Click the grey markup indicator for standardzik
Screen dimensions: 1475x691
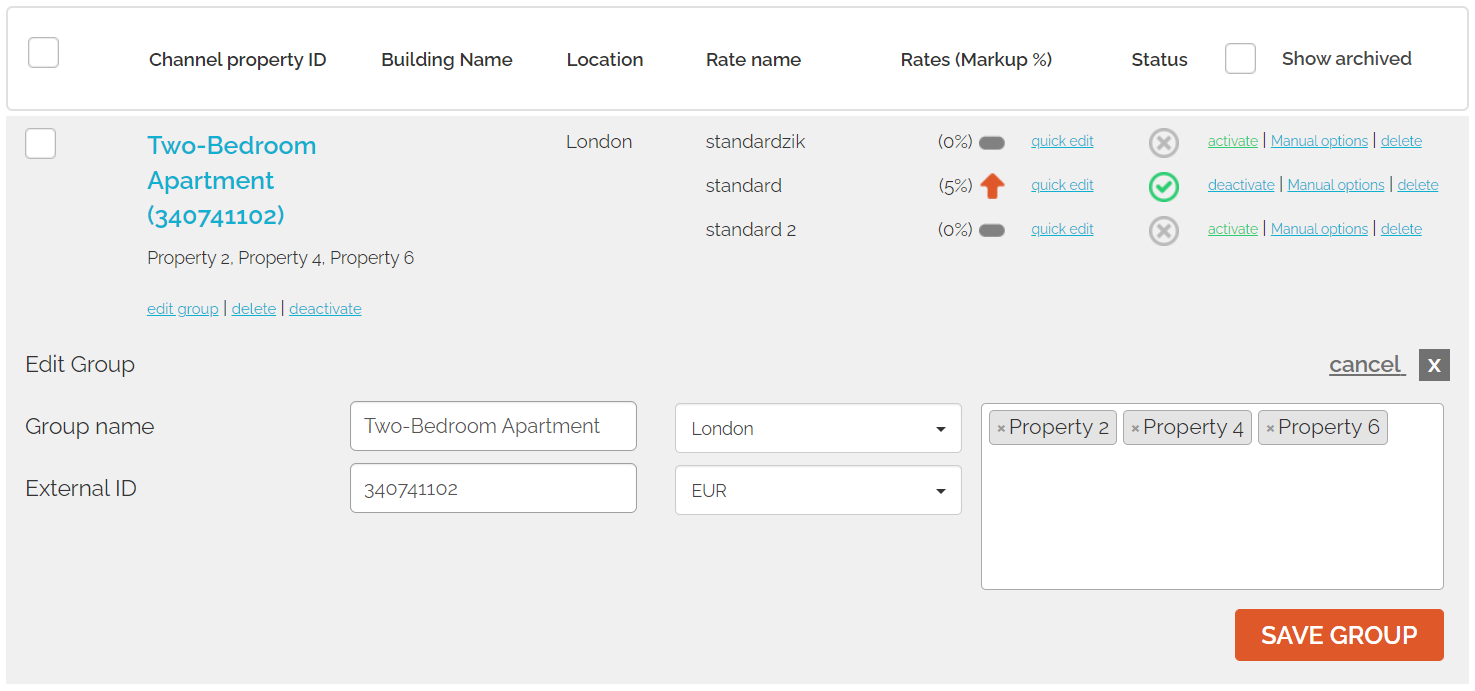(992, 143)
